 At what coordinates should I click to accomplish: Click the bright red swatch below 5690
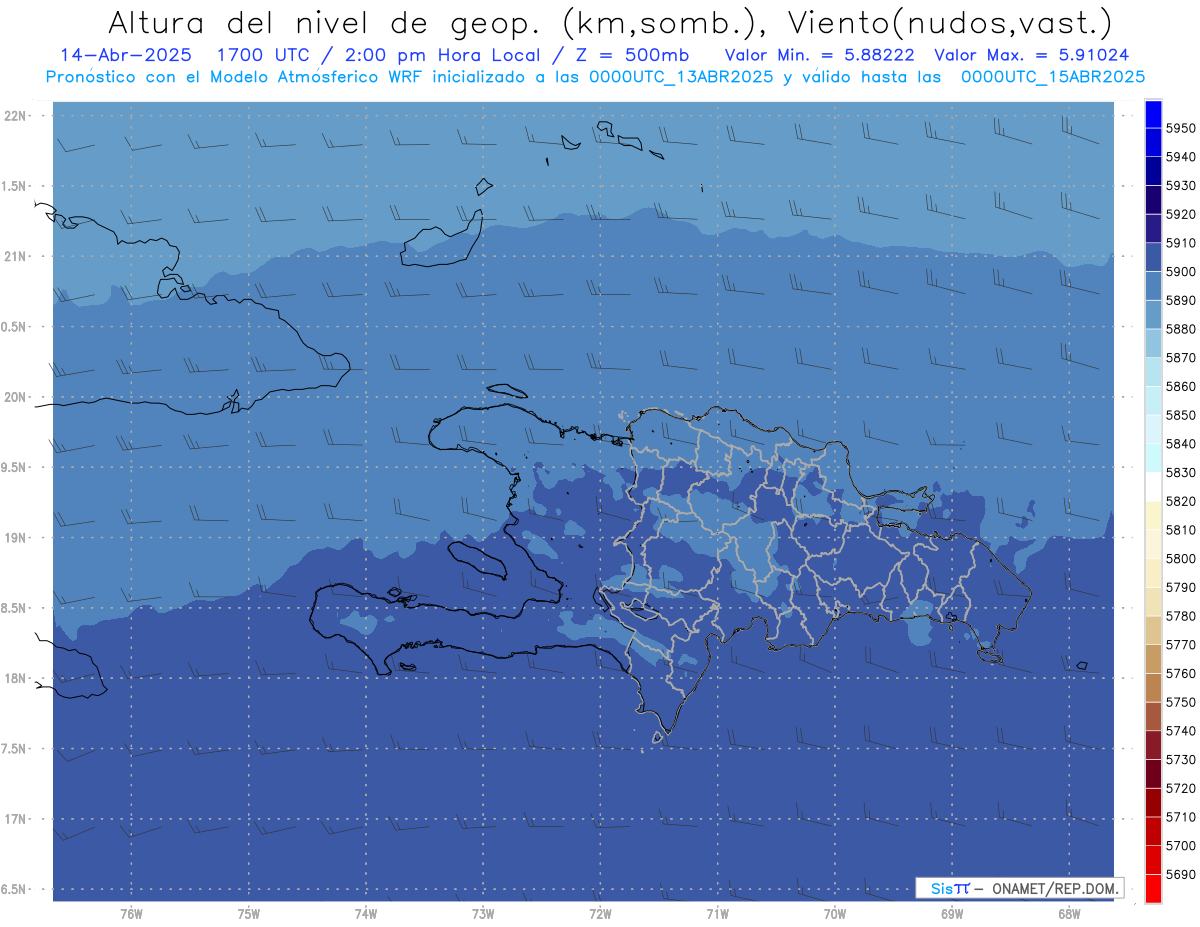[x=1153, y=889]
